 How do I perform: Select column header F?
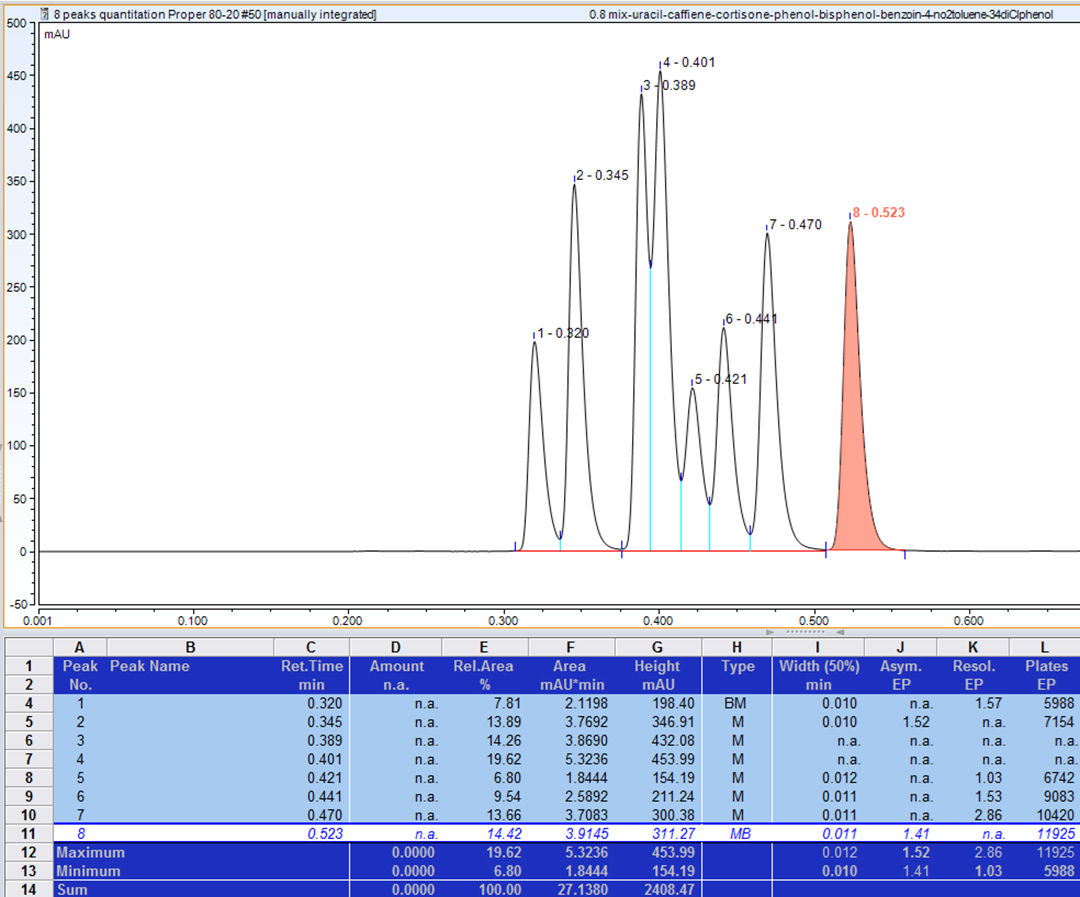click(x=571, y=648)
